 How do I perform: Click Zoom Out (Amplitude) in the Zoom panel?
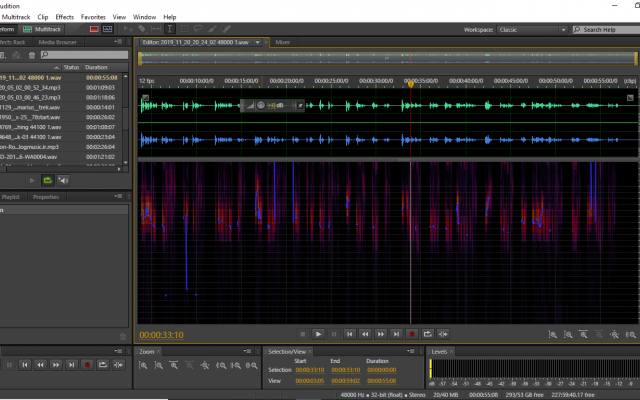pyautogui.click(x=159, y=365)
